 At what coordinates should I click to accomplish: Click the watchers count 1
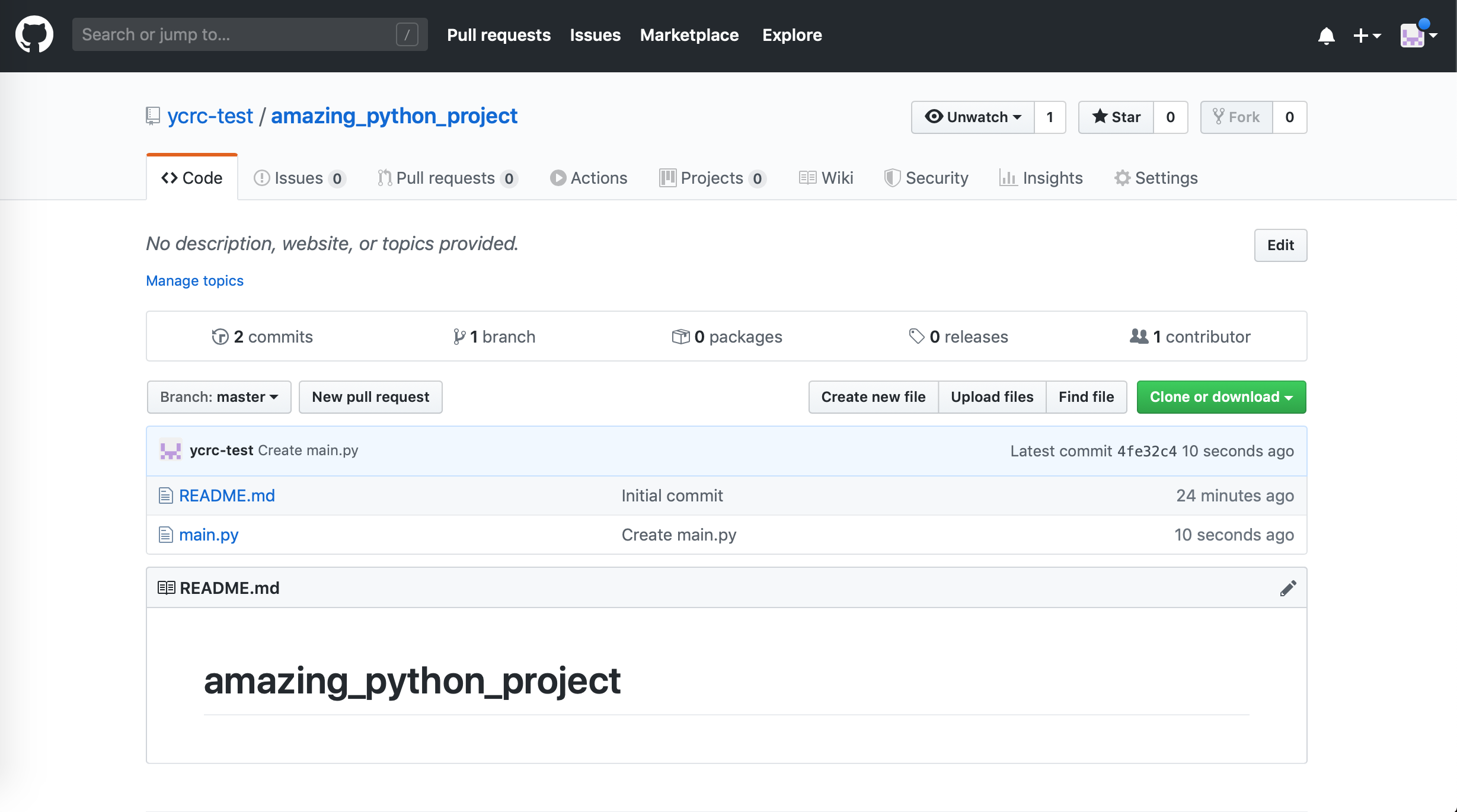click(1050, 117)
